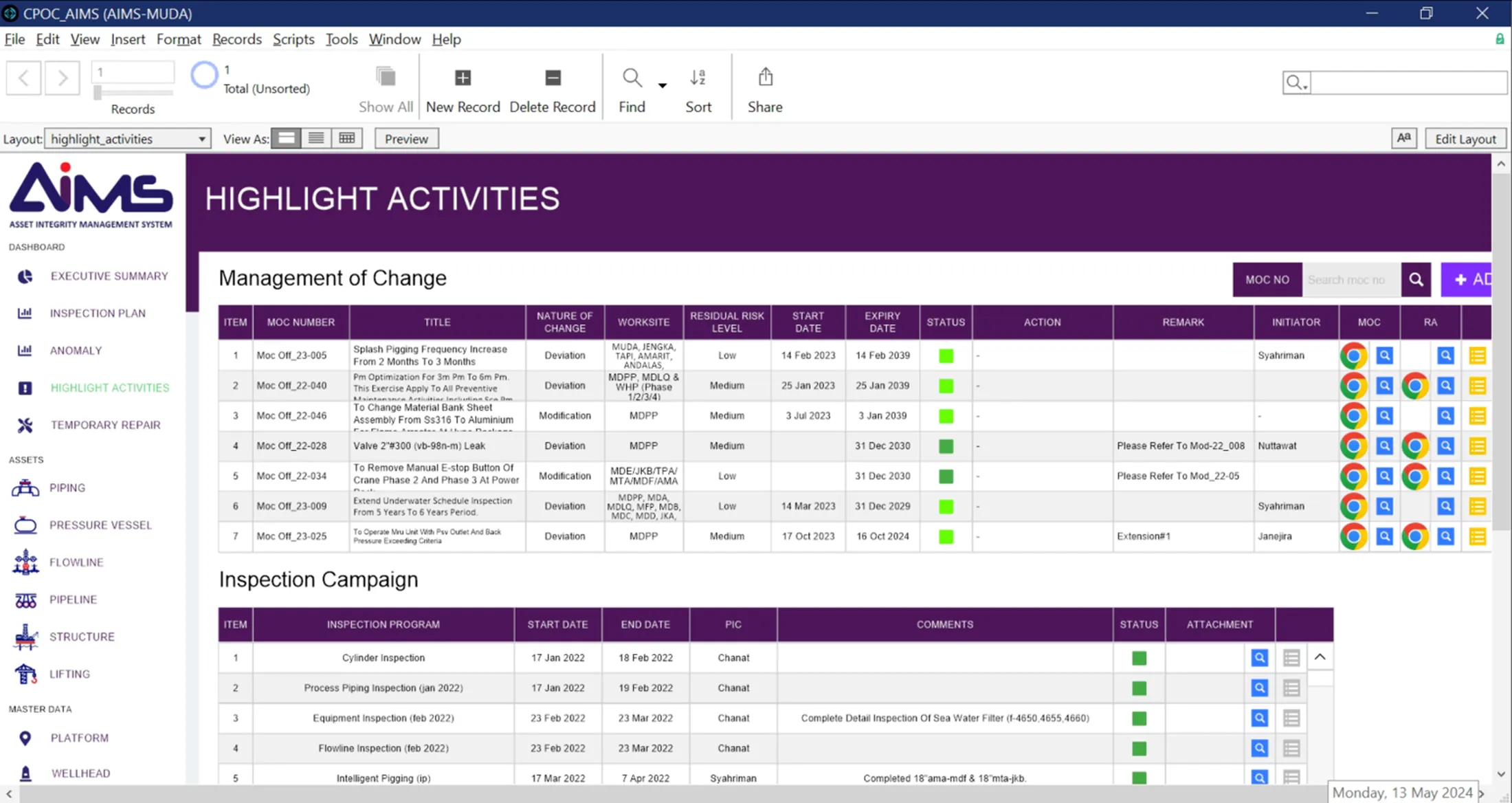Viewport: 1512px width, 803px height.
Task: Click remark 'Please Refer To Mod-22_008'
Action: [1181, 445]
